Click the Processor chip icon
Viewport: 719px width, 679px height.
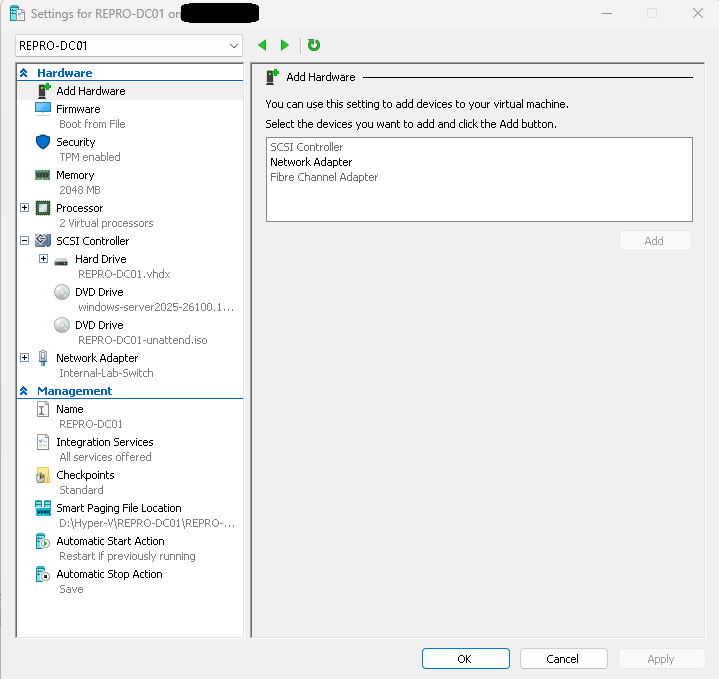43,208
